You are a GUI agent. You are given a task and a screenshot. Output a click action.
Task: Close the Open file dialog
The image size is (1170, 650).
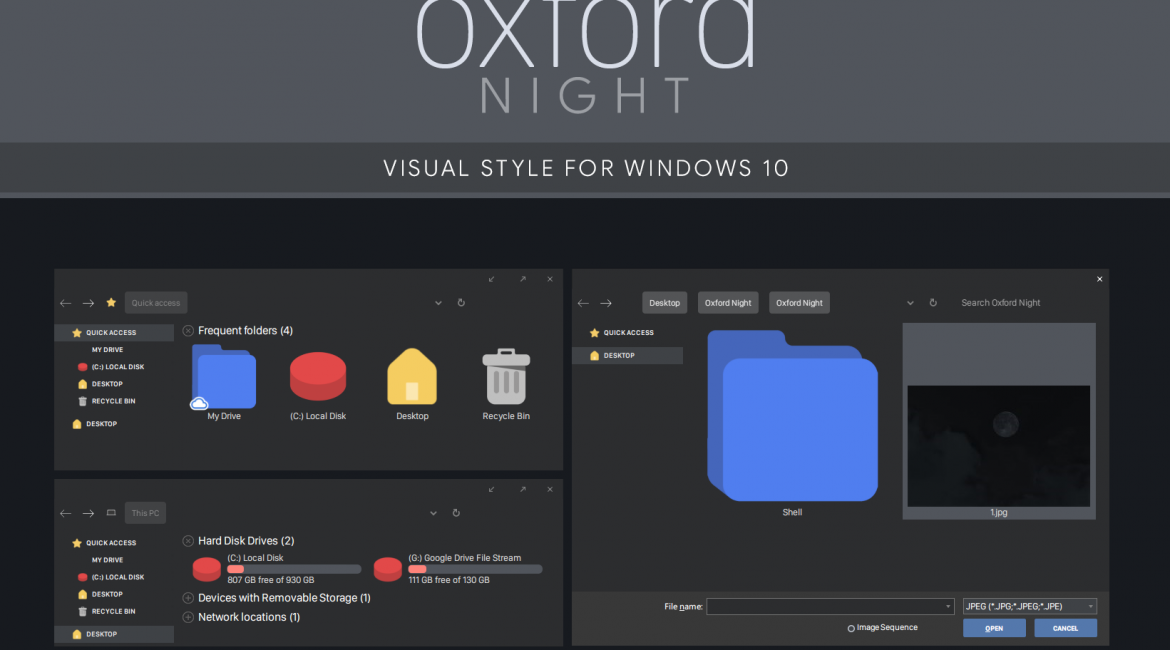[x=1100, y=279]
